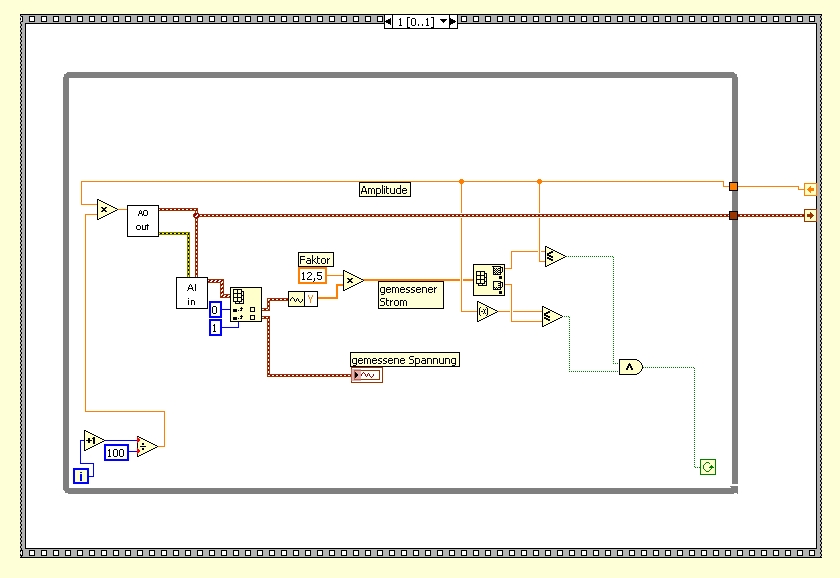Viewport: 840px width, 578px height.
Task: Click the Index Array function node
Action: [x=246, y=304]
